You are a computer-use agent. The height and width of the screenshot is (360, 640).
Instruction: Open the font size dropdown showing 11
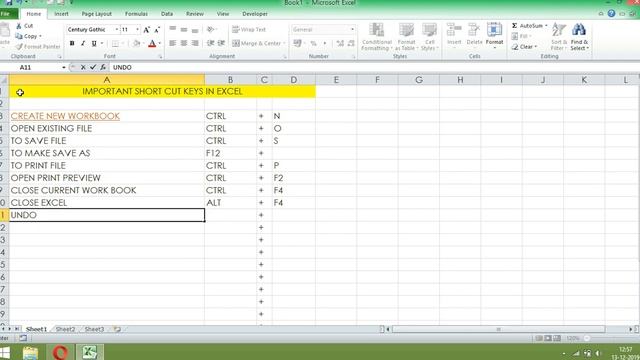click(x=138, y=29)
